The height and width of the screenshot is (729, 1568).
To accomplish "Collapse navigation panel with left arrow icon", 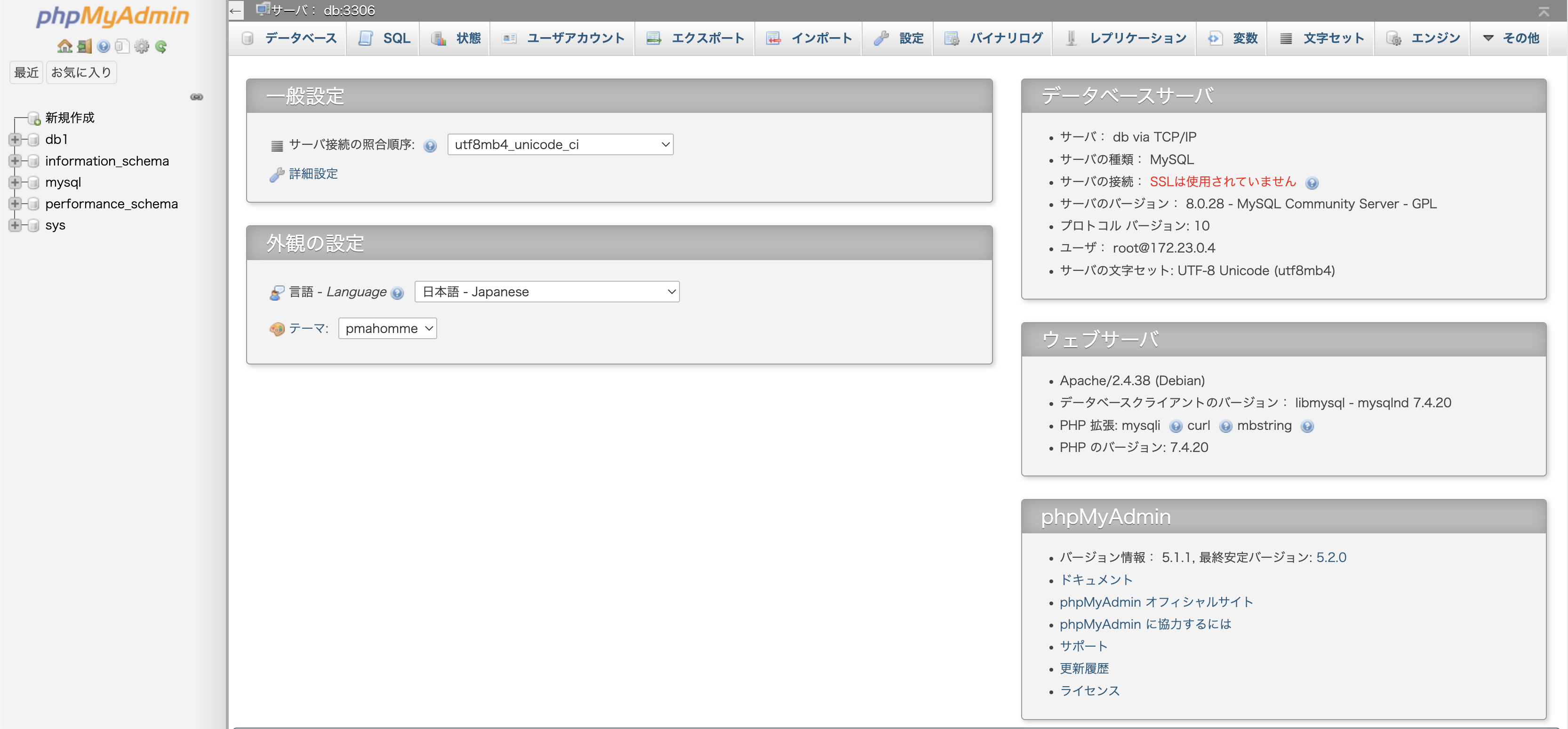I will point(236,10).
